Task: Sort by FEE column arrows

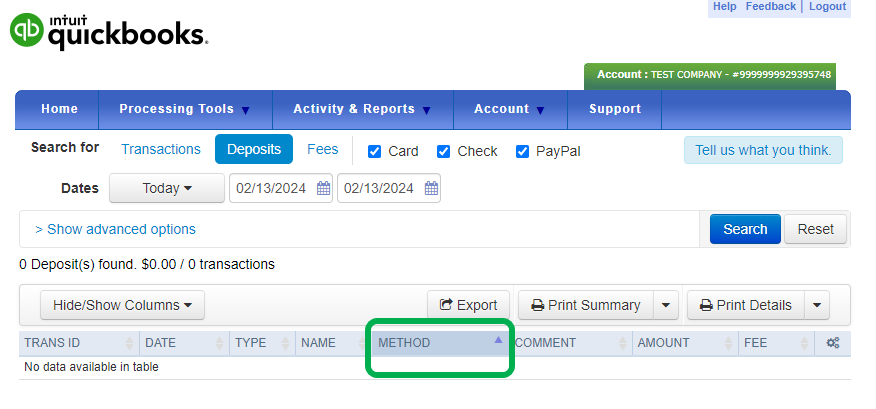Action: [804, 343]
